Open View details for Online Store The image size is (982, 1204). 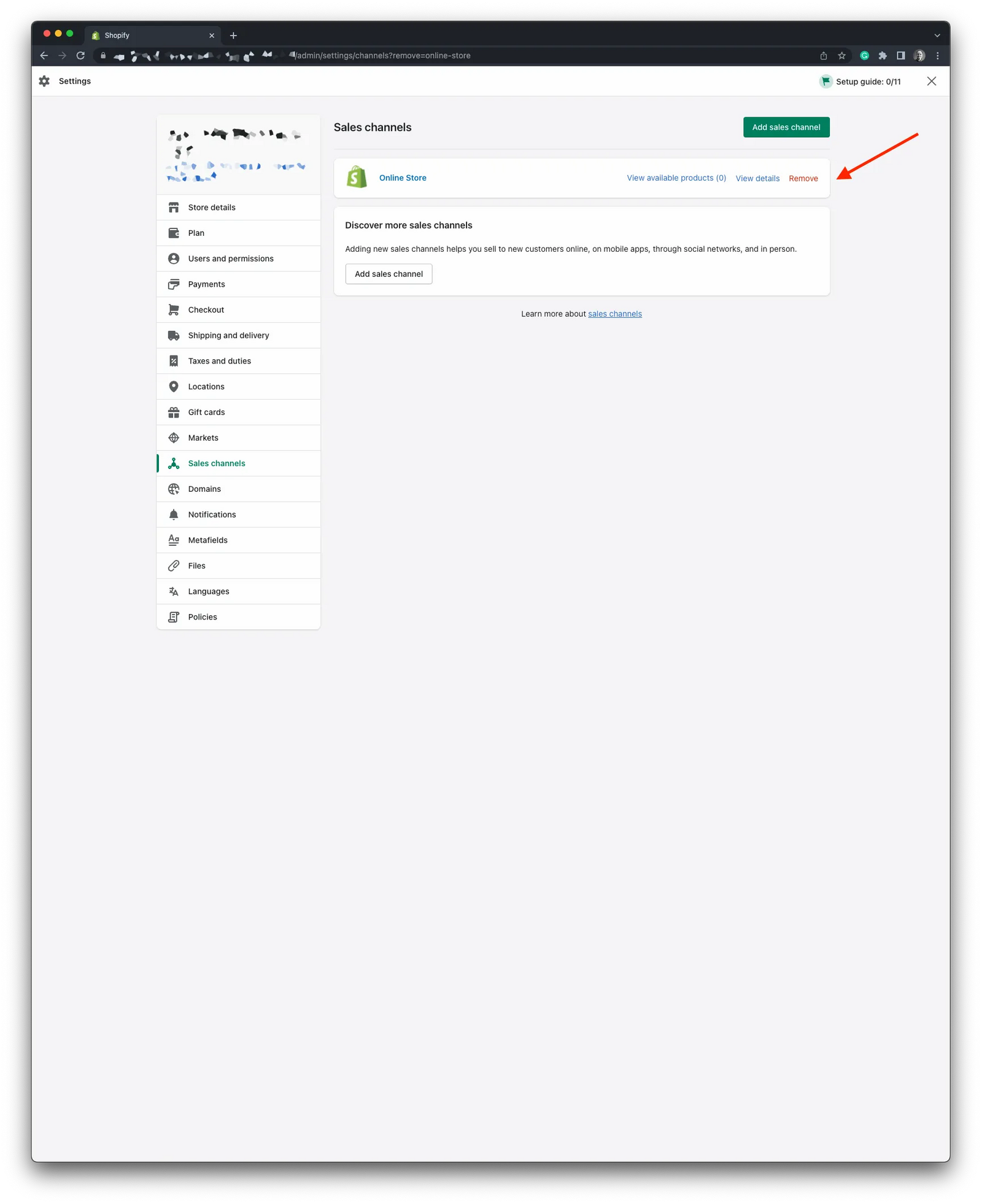pyautogui.click(x=757, y=178)
